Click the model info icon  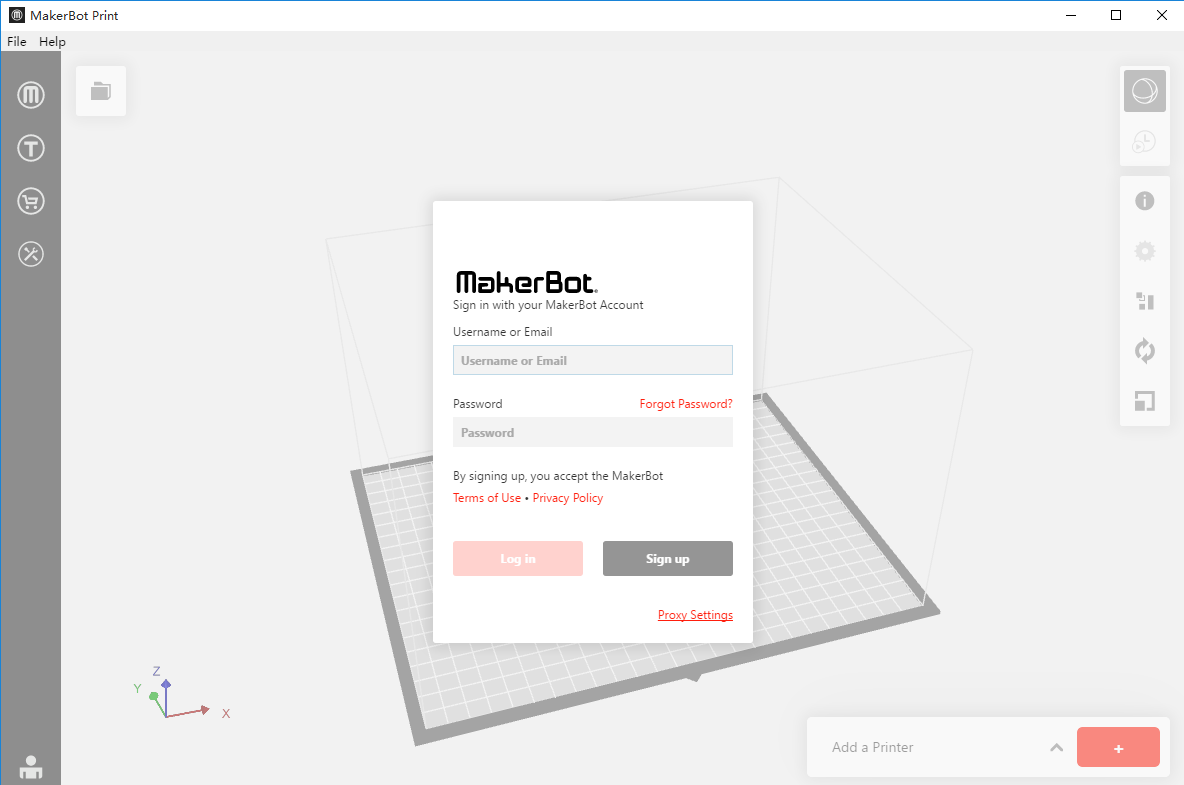coord(1144,201)
